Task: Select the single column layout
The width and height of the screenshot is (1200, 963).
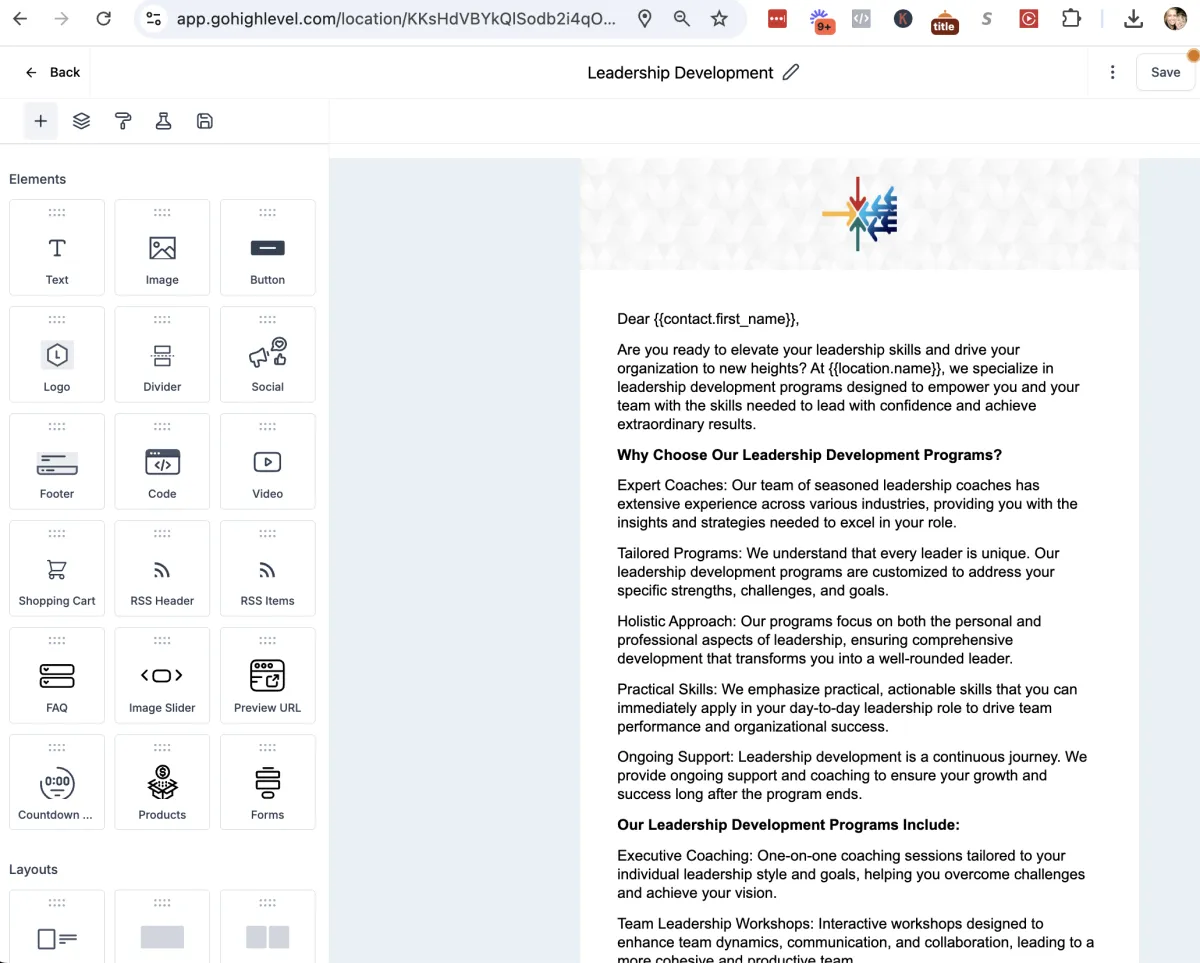Action: click(162, 927)
